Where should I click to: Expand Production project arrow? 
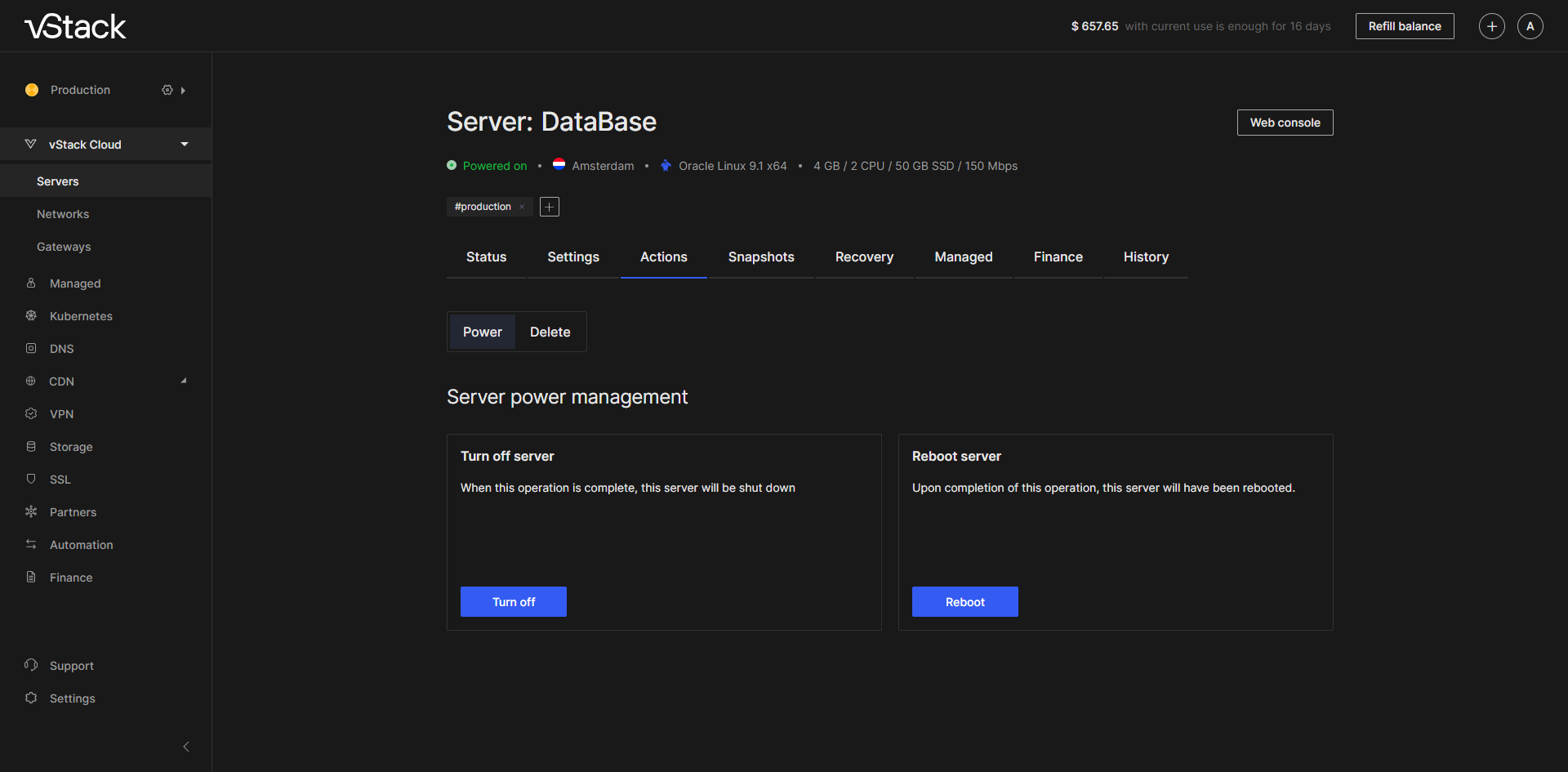click(183, 91)
